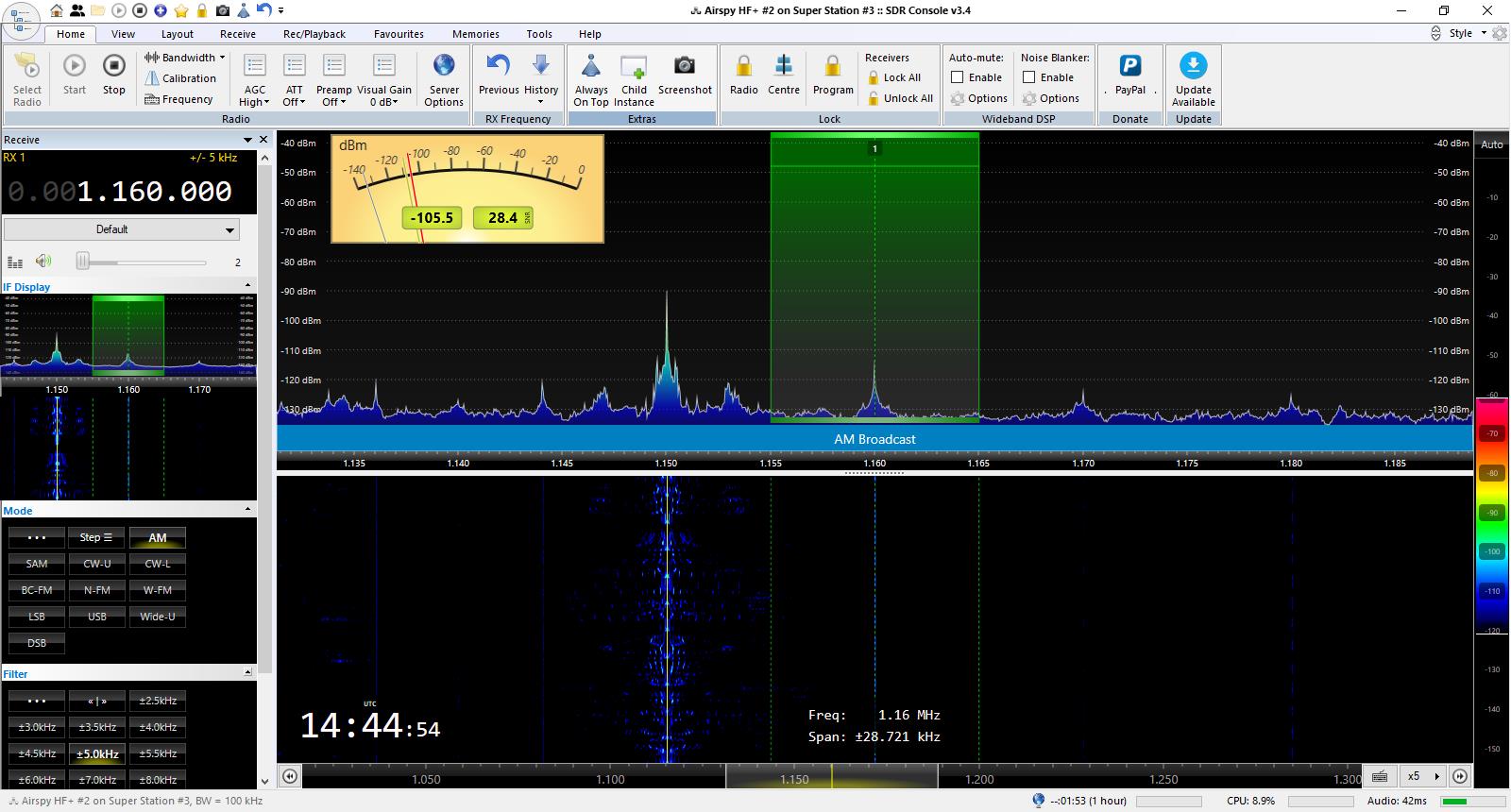The width and height of the screenshot is (1511, 812).
Task: Open the Rec/Playback ribbon tab
Action: (314, 34)
